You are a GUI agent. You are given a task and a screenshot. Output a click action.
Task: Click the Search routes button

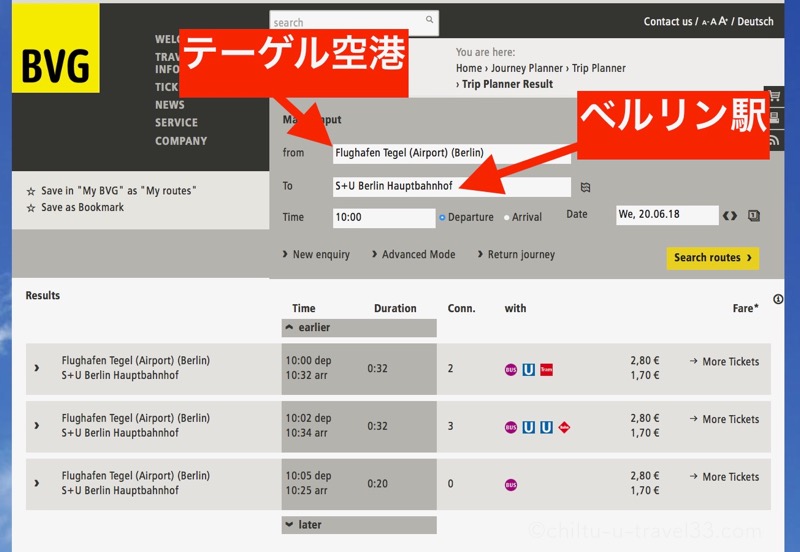coord(713,258)
